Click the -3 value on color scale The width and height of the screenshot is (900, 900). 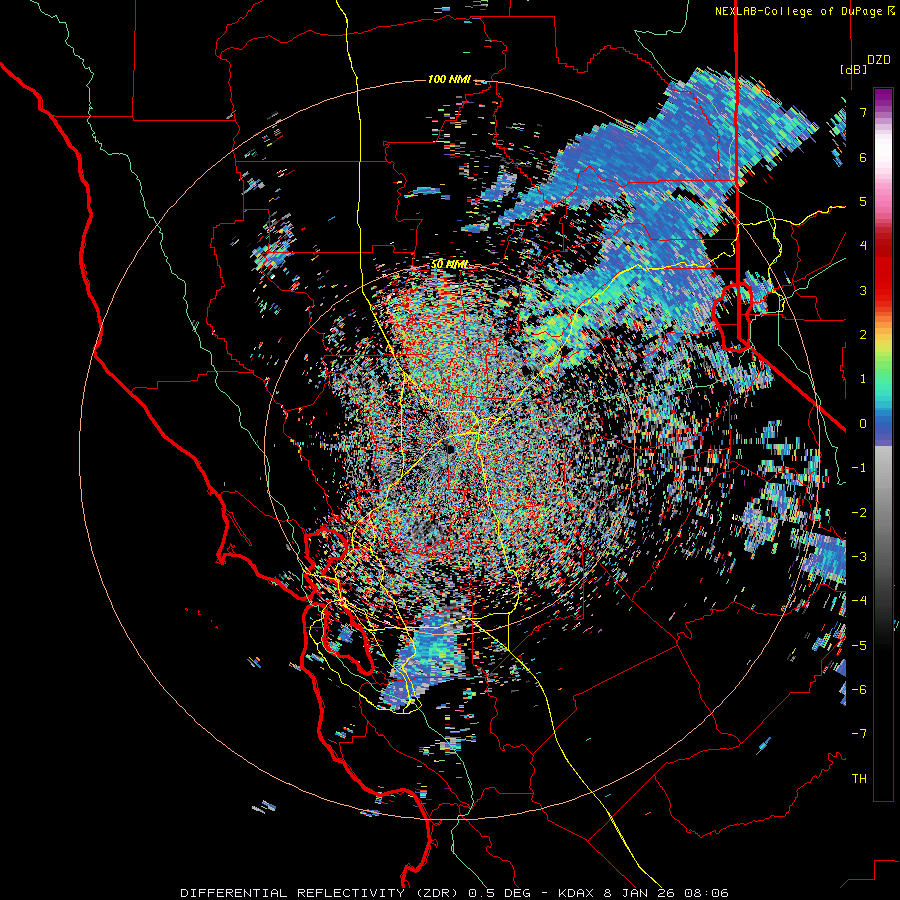(859, 556)
